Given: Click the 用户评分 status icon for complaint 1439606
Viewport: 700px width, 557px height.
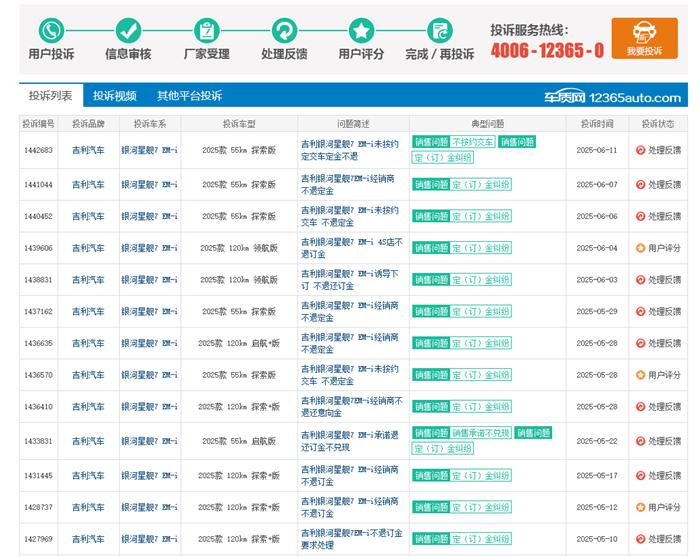Looking at the screenshot, I should (x=640, y=248).
